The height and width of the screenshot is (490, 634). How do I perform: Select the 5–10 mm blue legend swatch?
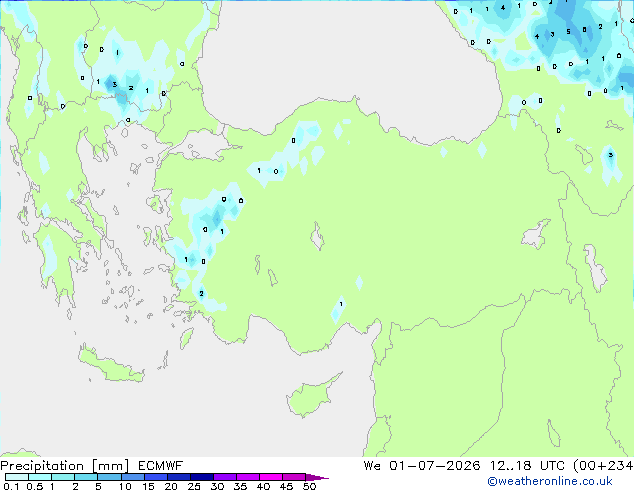coord(110,477)
